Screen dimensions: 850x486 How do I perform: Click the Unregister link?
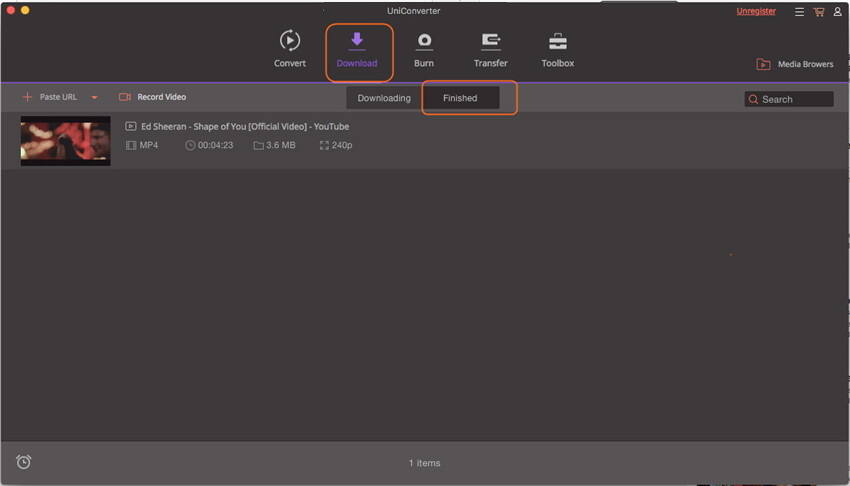pyautogui.click(x=756, y=11)
